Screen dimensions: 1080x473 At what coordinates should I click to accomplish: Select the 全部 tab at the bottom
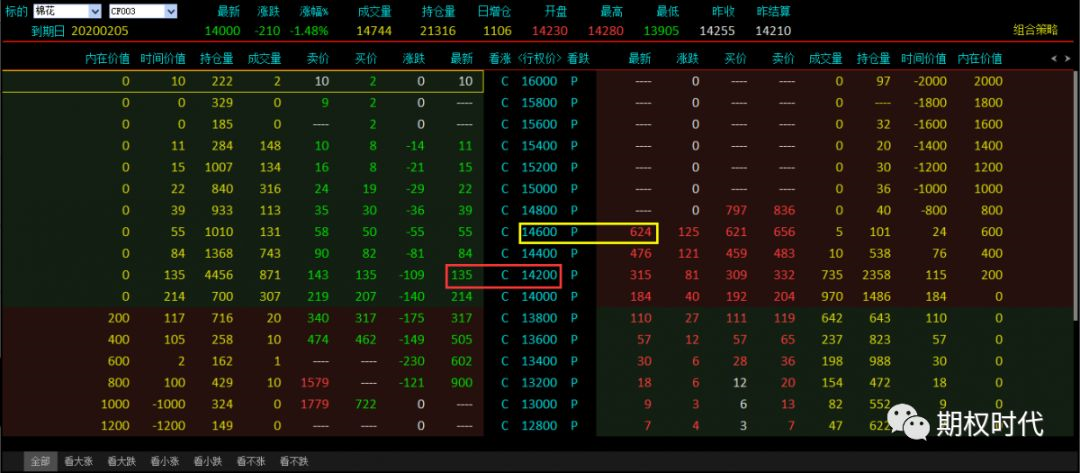(x=40, y=462)
